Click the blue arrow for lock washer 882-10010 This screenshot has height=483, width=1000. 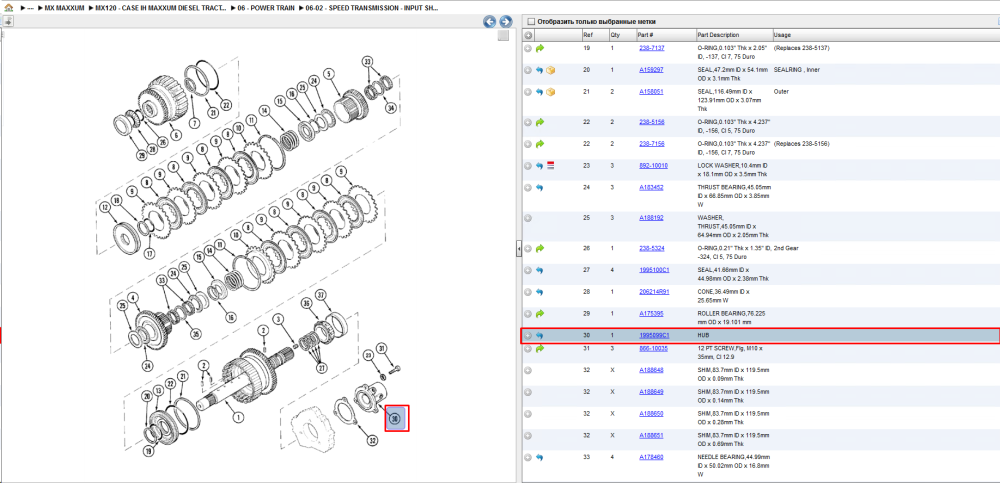[540, 166]
